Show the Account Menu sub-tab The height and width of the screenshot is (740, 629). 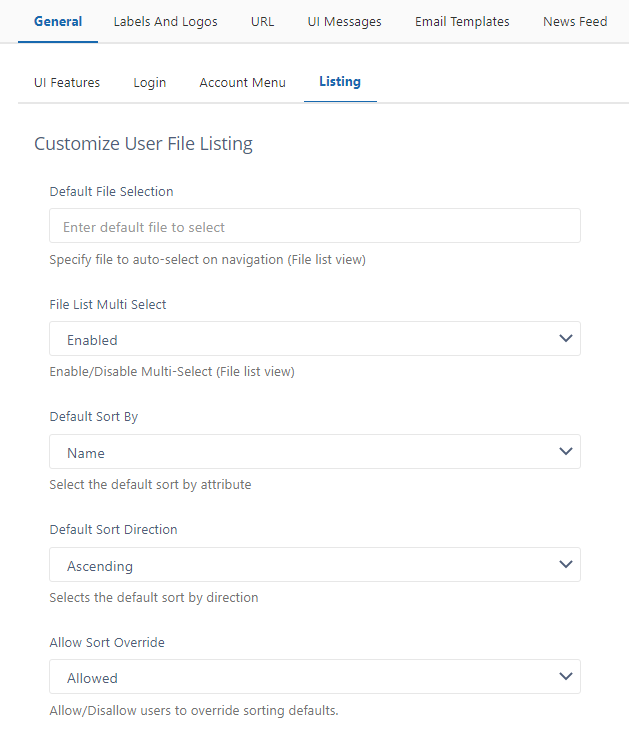(x=242, y=82)
